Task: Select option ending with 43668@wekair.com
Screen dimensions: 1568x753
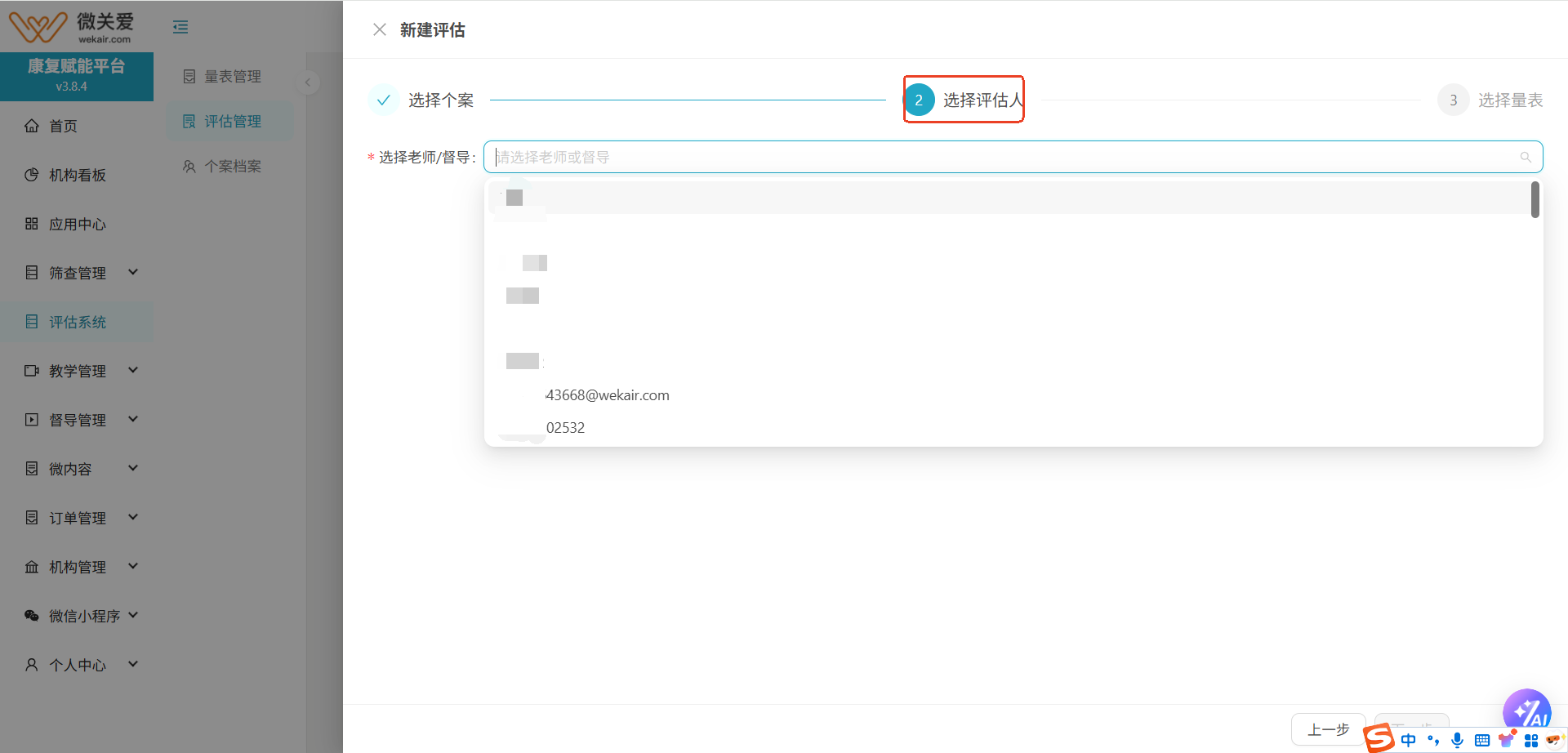Action: click(607, 395)
